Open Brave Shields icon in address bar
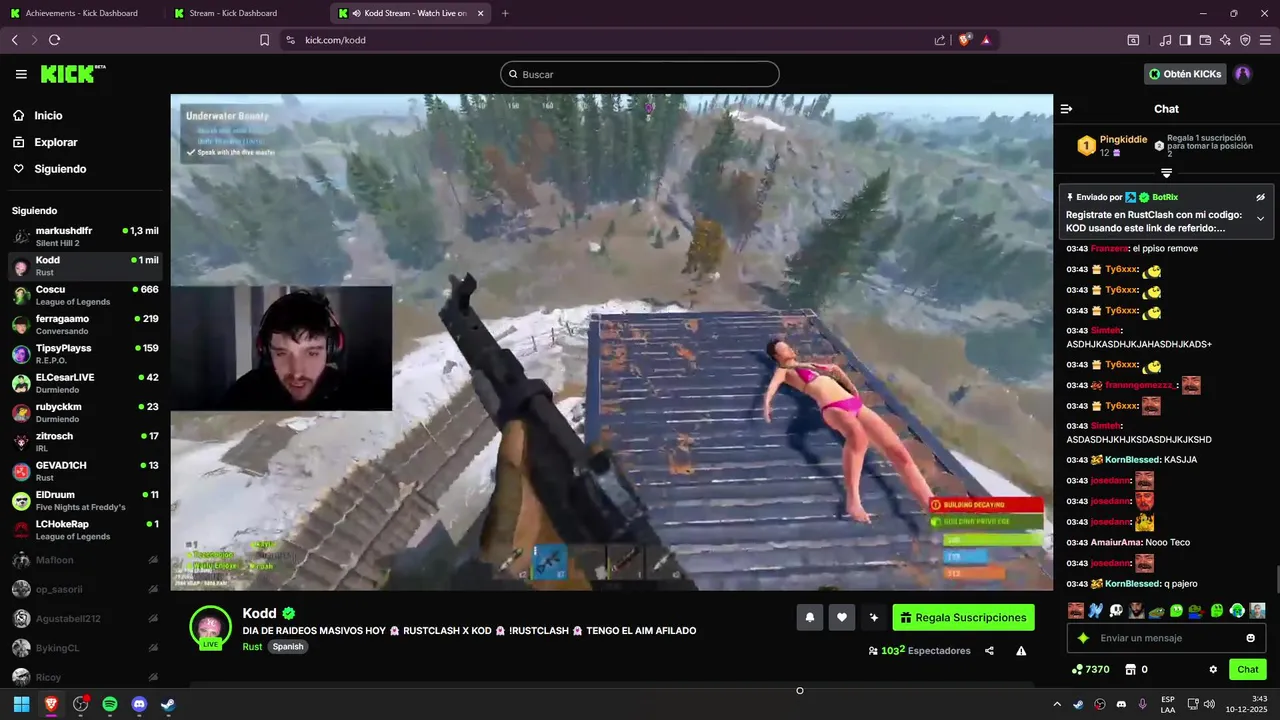 [965, 40]
